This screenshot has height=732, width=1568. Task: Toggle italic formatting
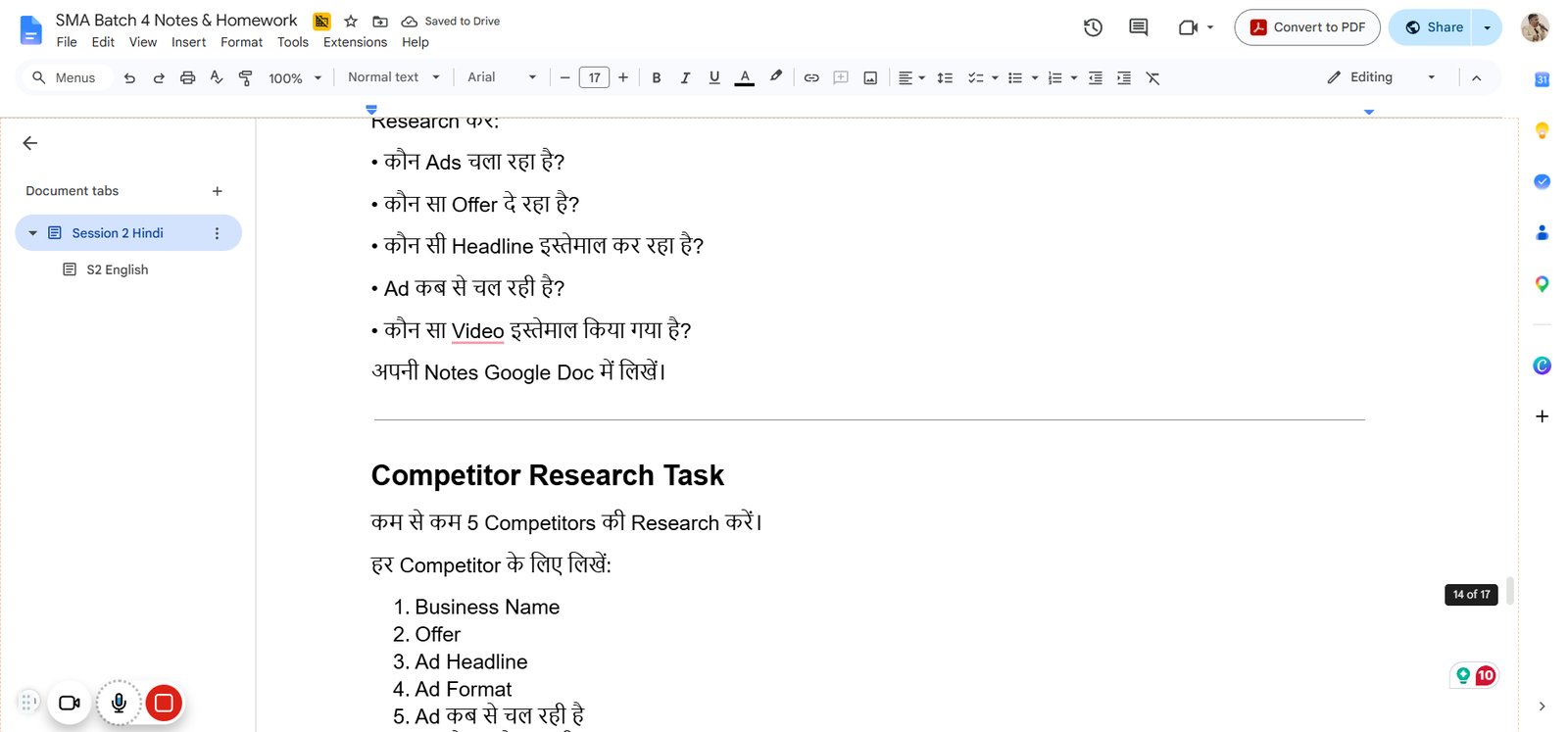click(x=685, y=78)
